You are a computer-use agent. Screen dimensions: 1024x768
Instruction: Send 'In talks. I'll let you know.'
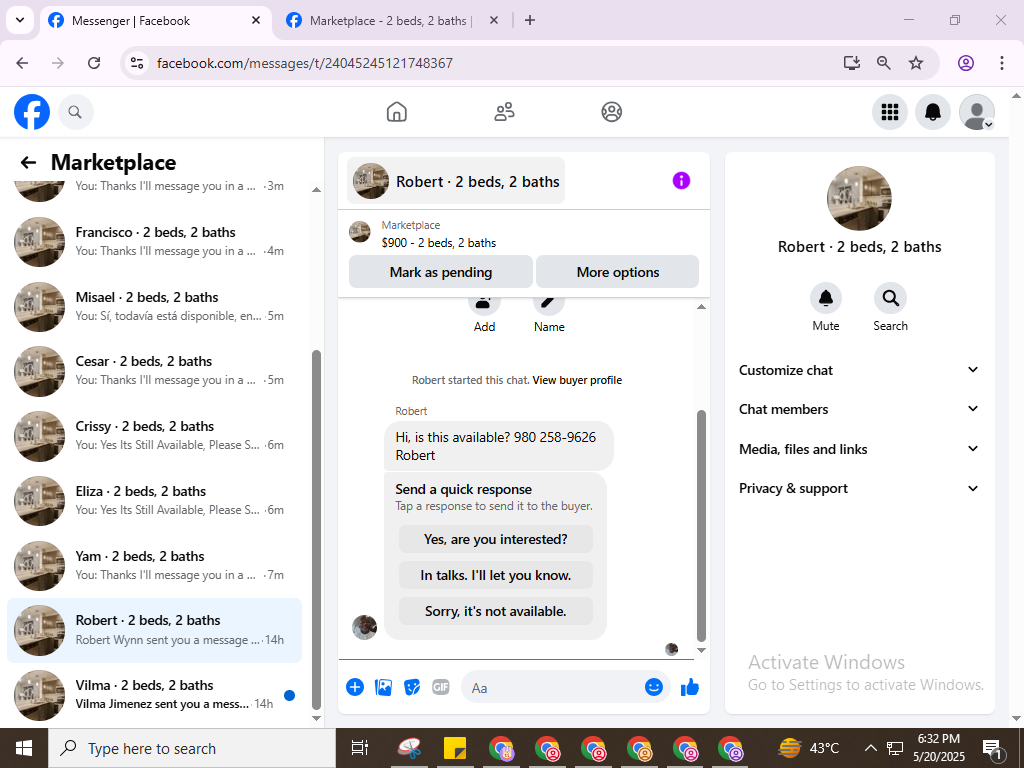pyautogui.click(x=496, y=575)
